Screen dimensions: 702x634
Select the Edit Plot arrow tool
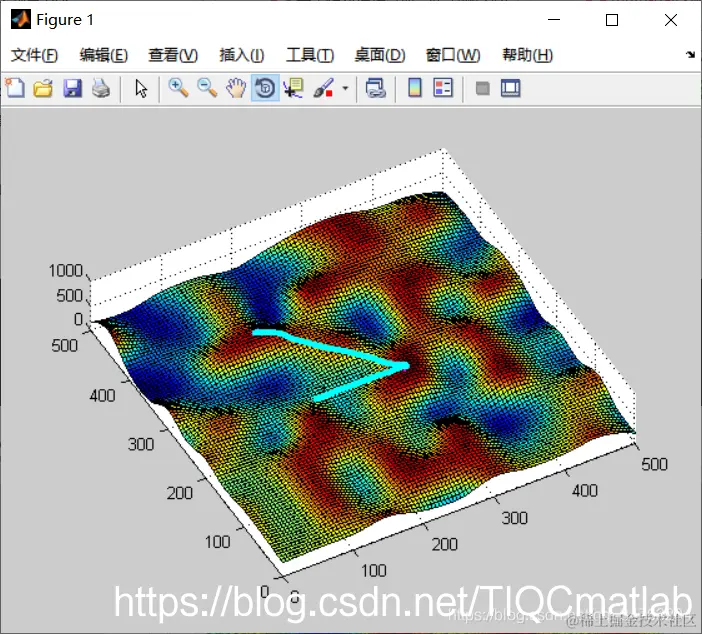141,88
